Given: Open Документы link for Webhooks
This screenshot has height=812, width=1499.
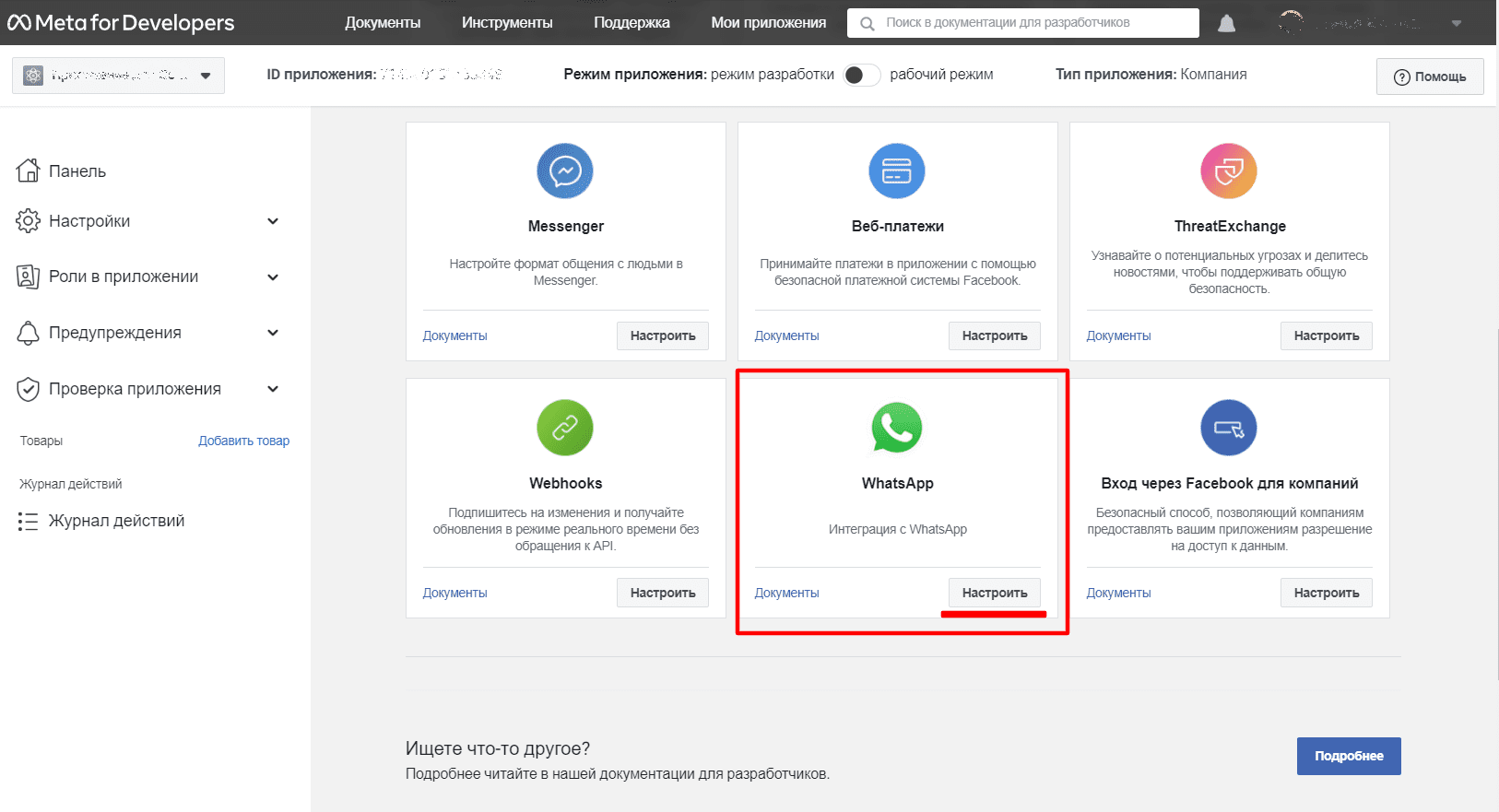Looking at the screenshot, I should click(x=454, y=593).
